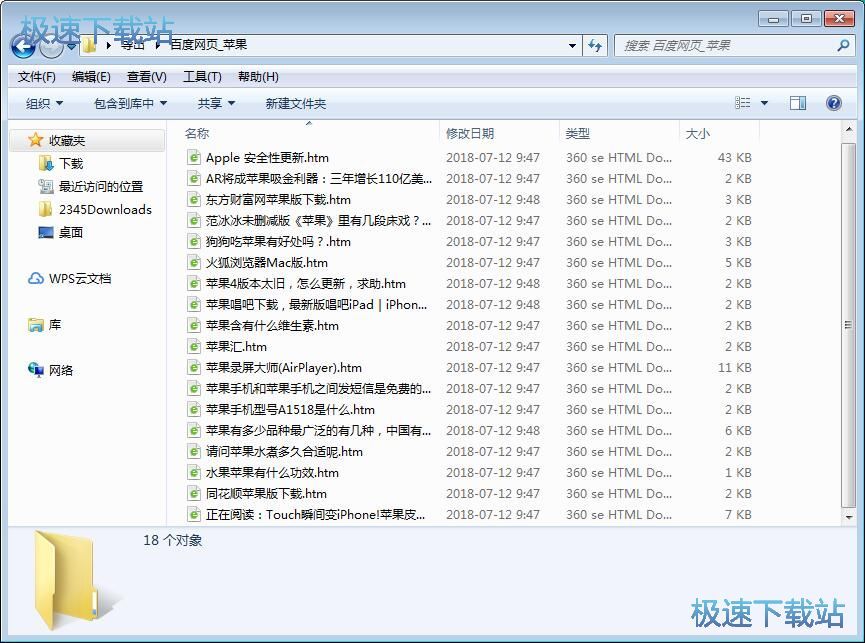Image resolution: width=865 pixels, height=643 pixels.
Task: Click the vertical scrollbar thumb in file list
Action: coord(848,325)
